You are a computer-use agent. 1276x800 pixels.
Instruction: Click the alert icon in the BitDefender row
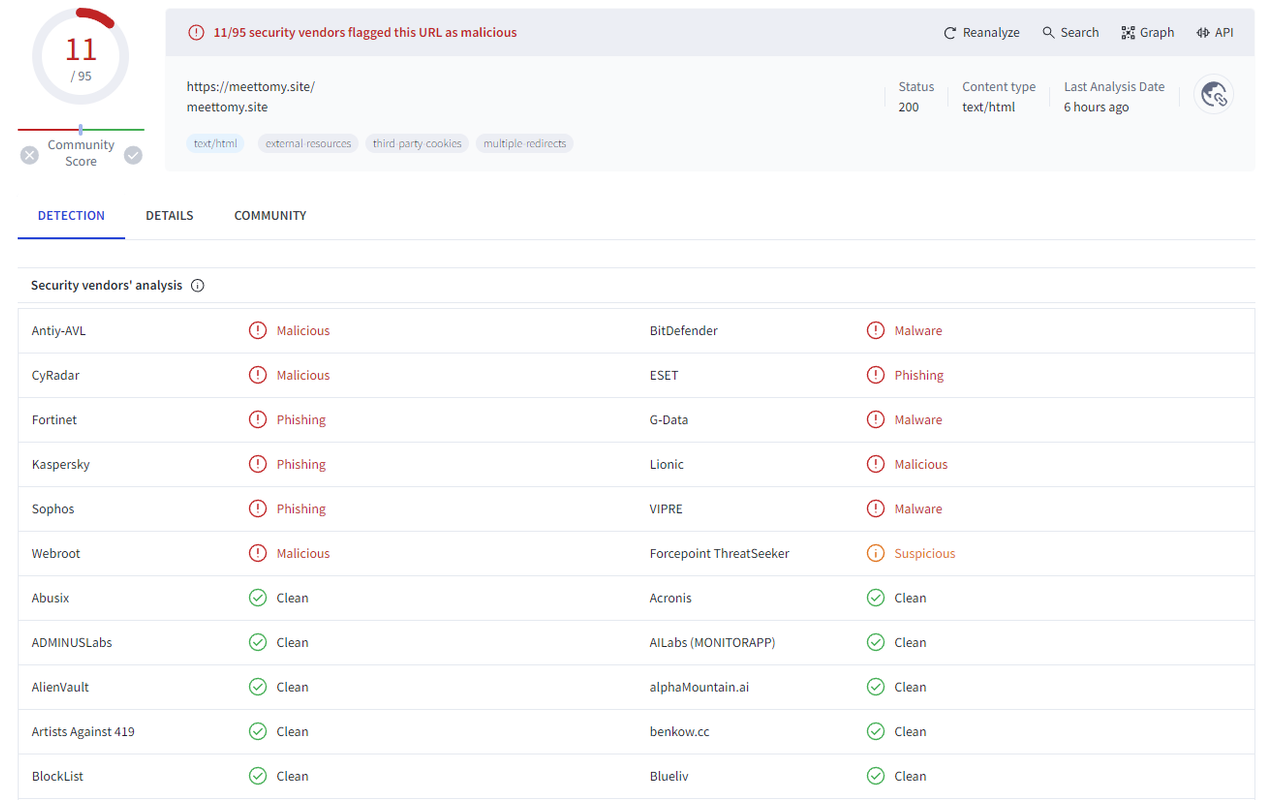click(876, 330)
